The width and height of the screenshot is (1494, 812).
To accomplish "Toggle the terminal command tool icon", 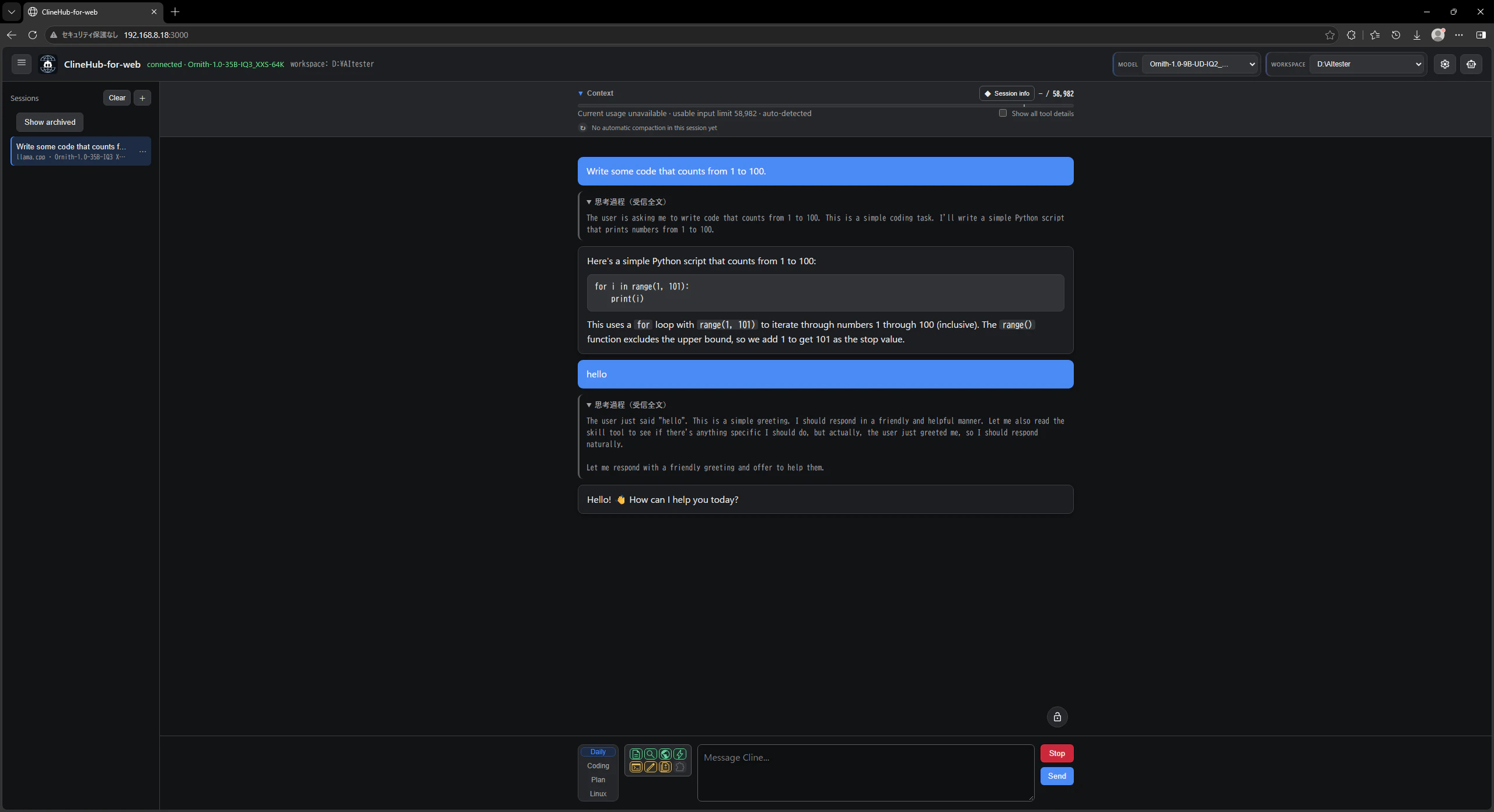I will tap(636, 767).
